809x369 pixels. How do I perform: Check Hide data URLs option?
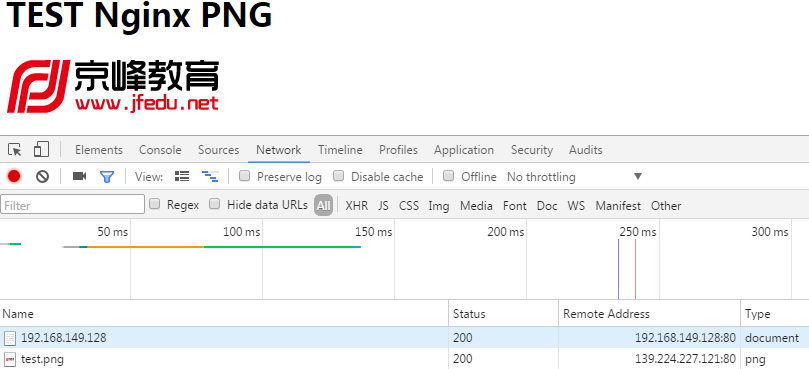coord(215,204)
